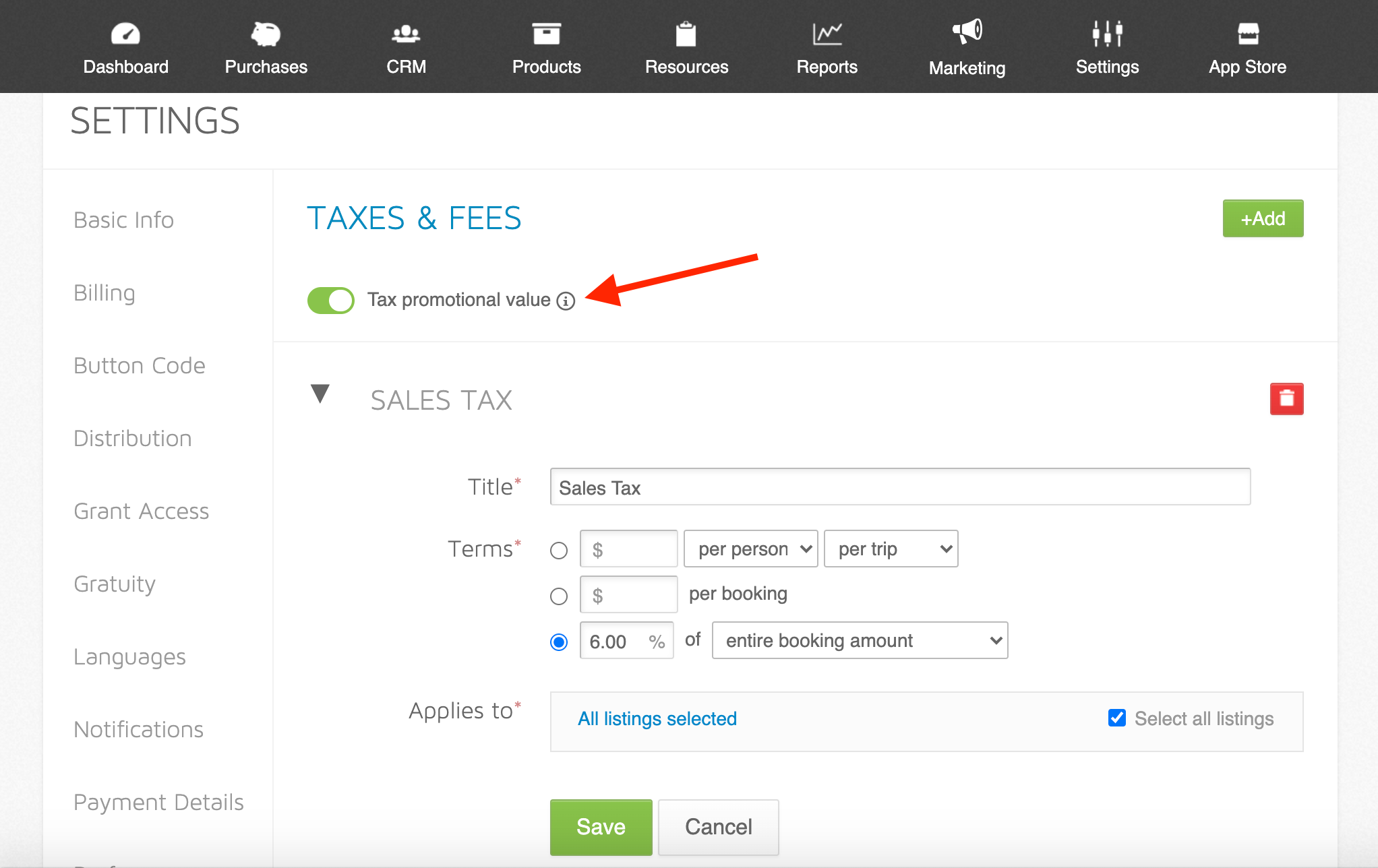The height and width of the screenshot is (868, 1378).
Task: Open Billing settings section
Action: [x=104, y=292]
